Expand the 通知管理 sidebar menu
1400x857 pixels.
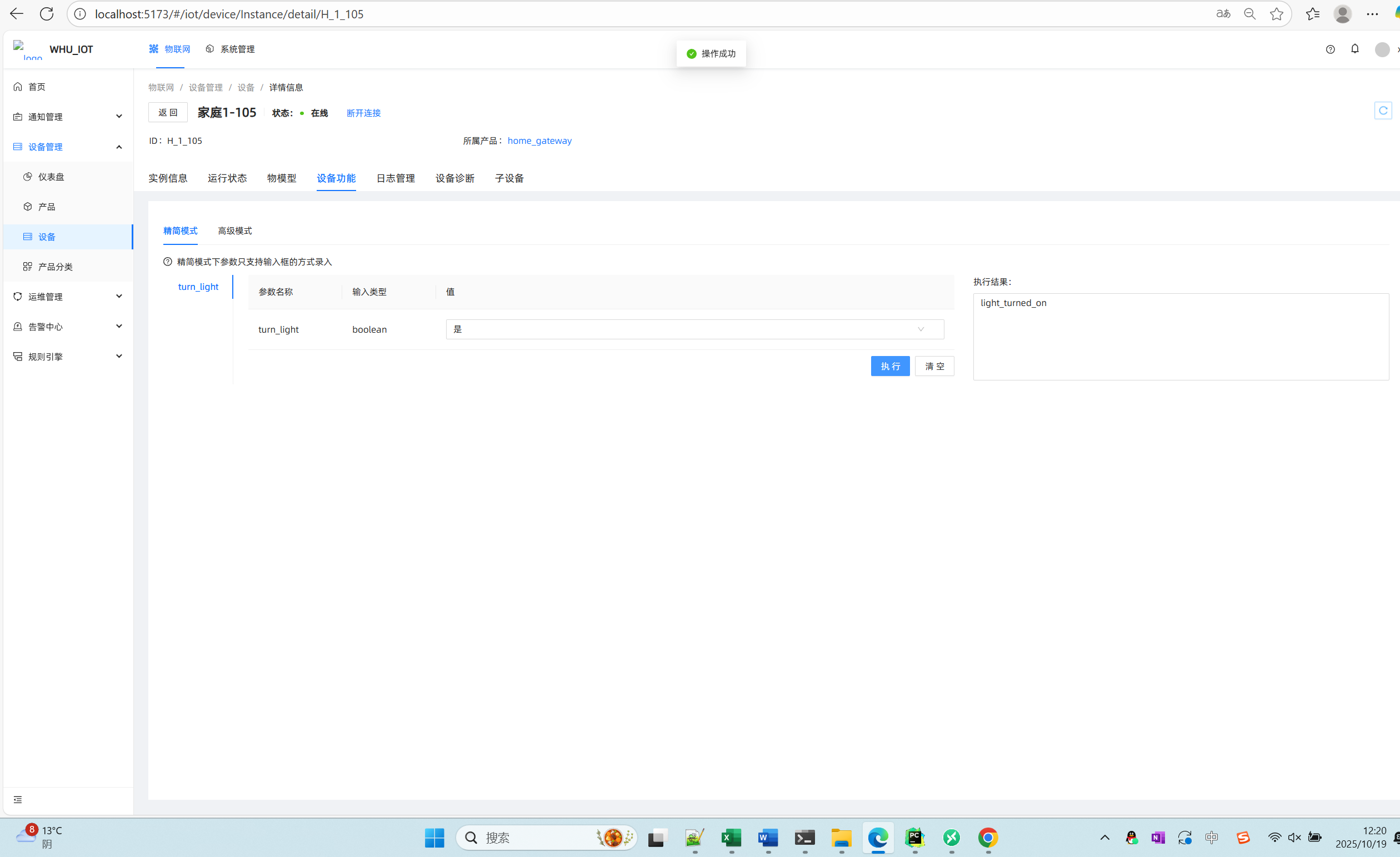[68, 117]
